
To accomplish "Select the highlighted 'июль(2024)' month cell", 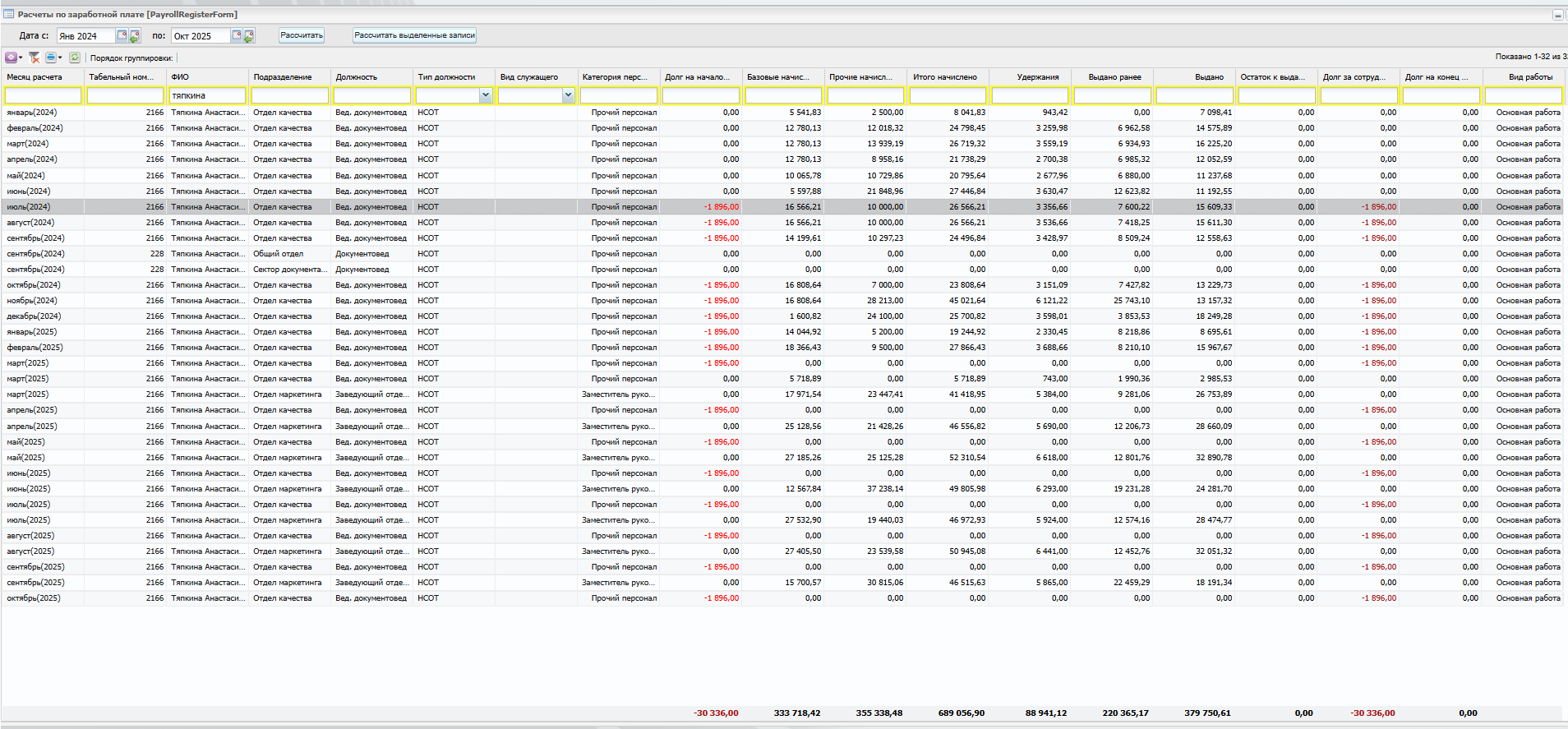I will click(x=44, y=207).
